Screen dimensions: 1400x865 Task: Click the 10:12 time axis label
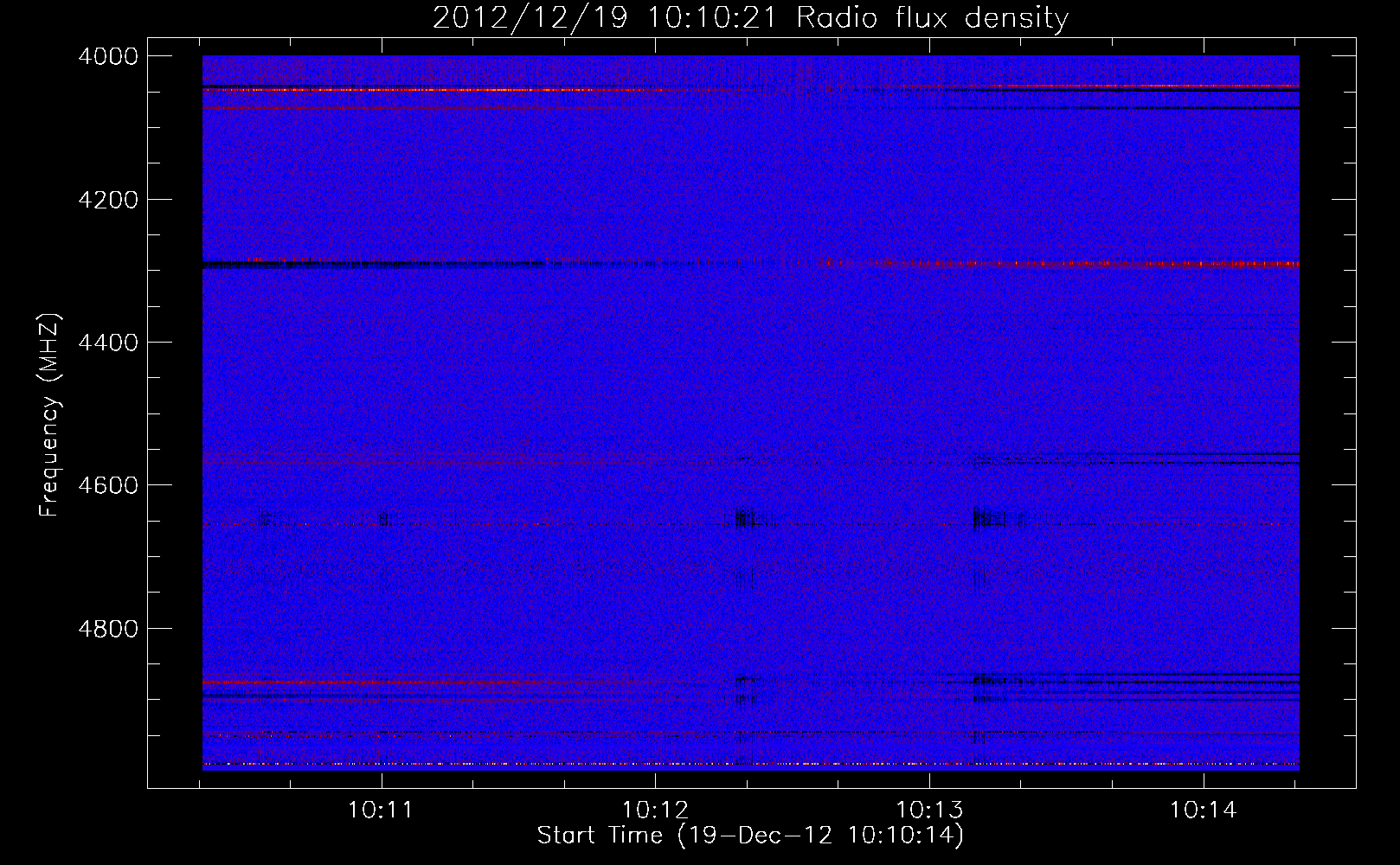655,811
